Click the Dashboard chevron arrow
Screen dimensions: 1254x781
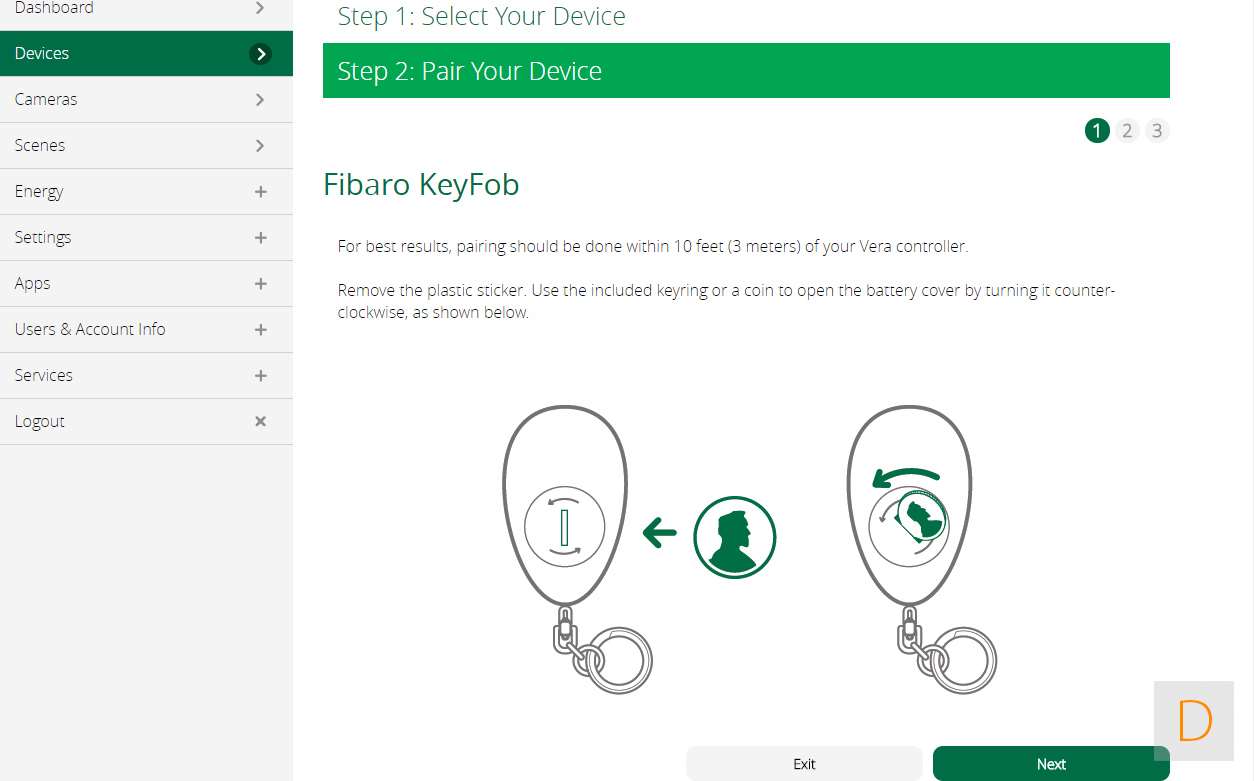(260, 8)
